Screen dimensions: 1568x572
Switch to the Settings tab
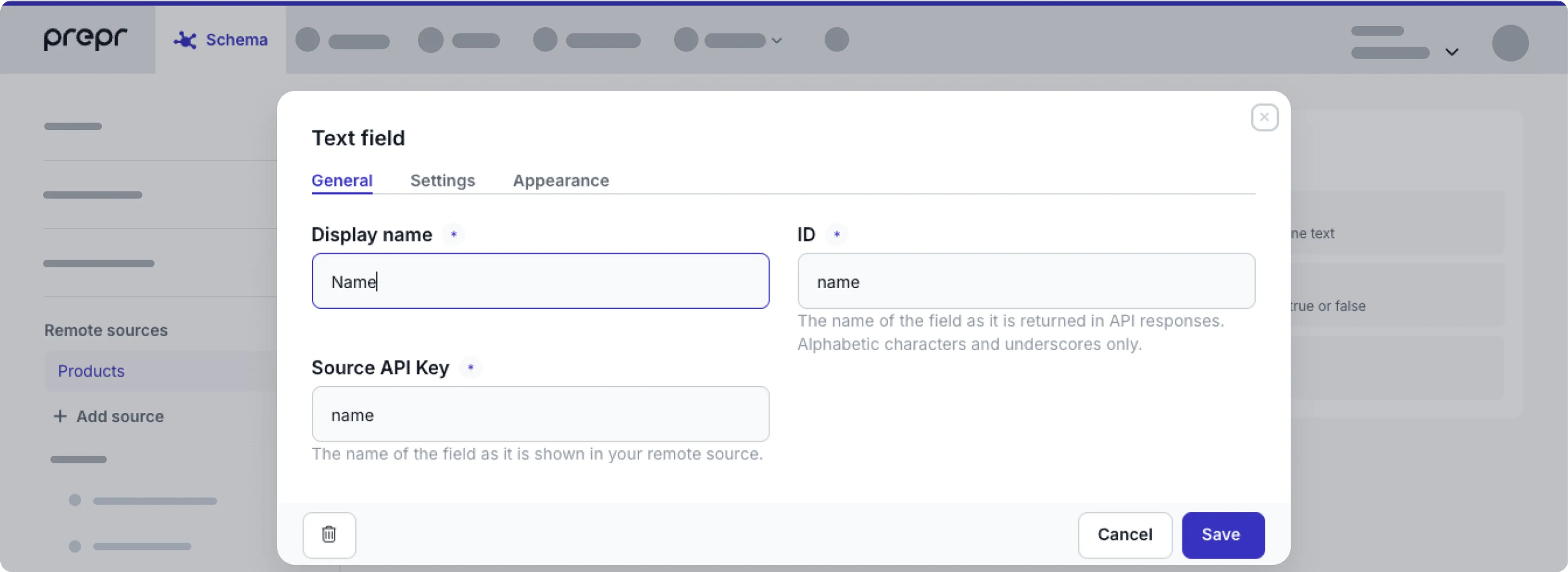443,181
